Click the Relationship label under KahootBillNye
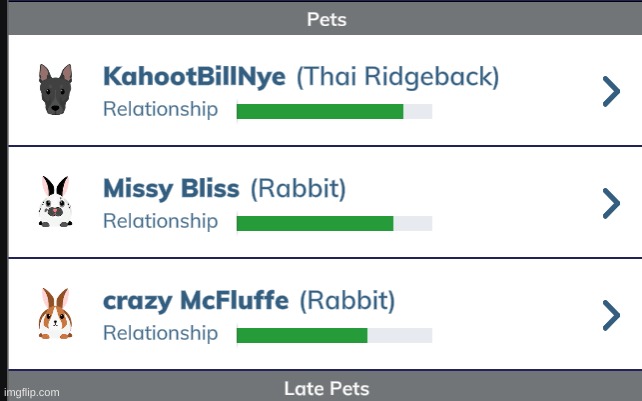 click(x=160, y=110)
